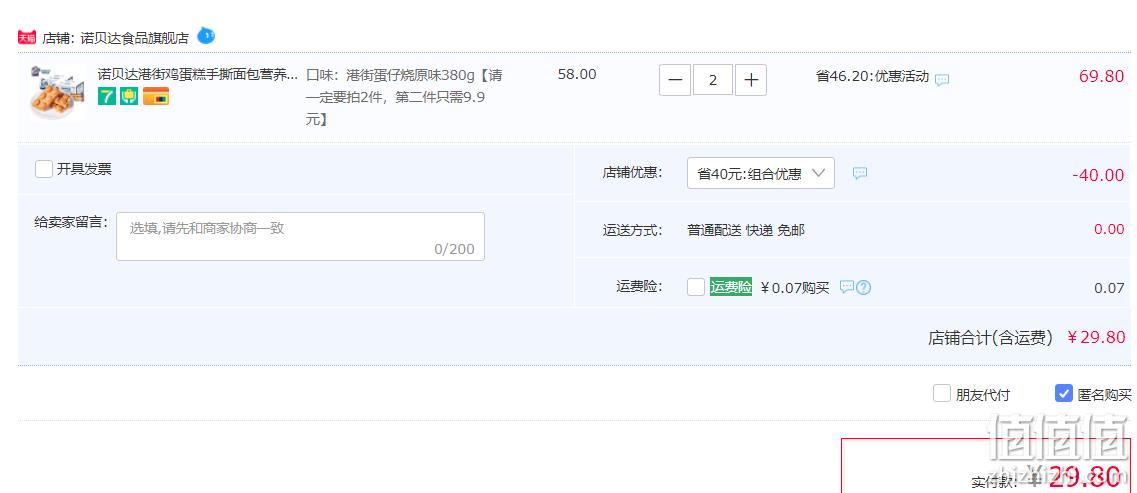Click the item subtotal 69.80
The width and height of the screenshot is (1137, 493).
coord(1101,76)
